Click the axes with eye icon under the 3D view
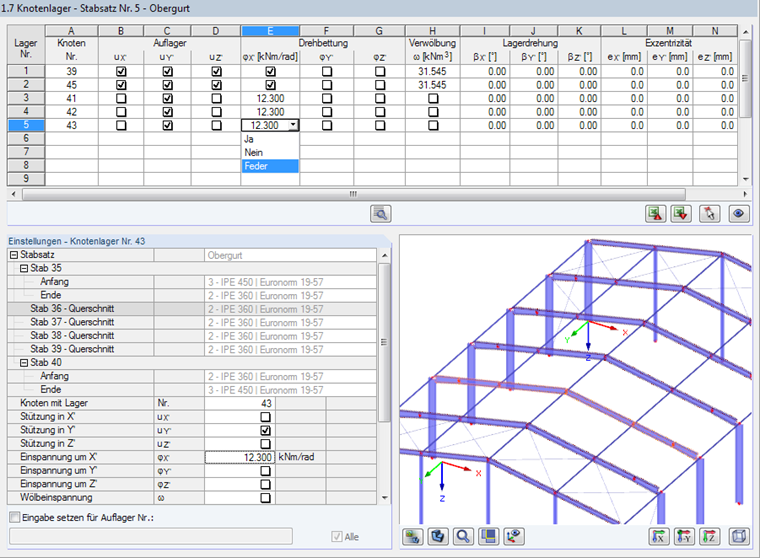Viewport: 760px width, 558px height. coord(513,536)
